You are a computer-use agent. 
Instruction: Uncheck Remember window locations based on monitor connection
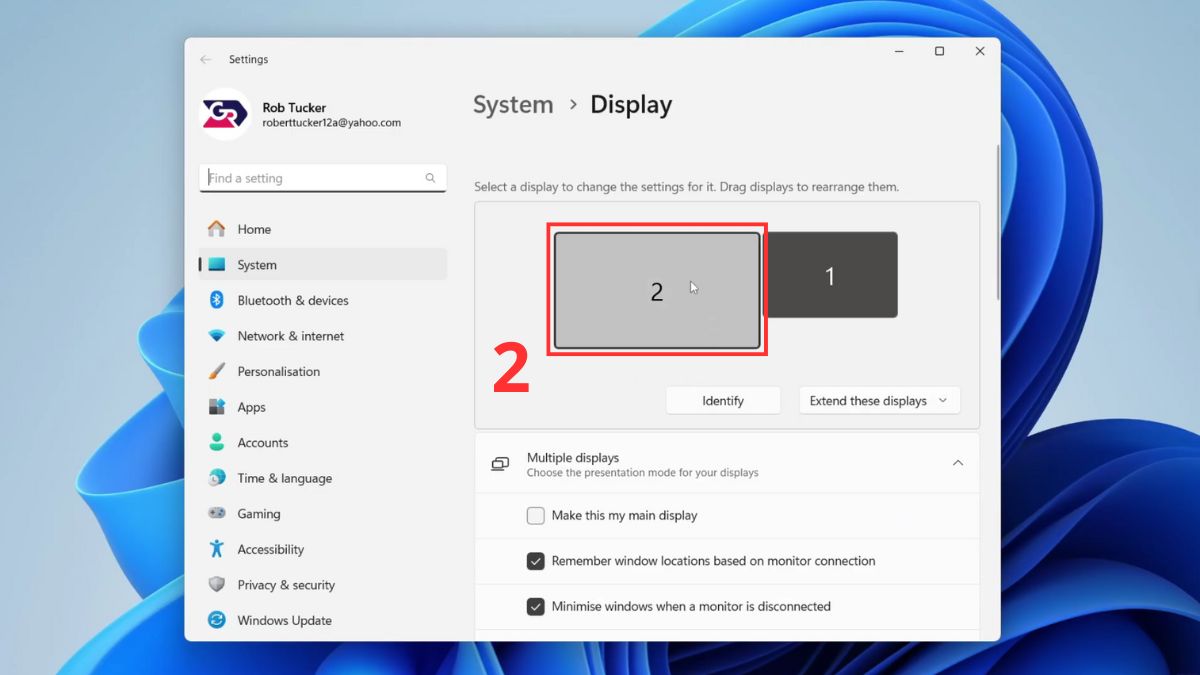(x=535, y=561)
